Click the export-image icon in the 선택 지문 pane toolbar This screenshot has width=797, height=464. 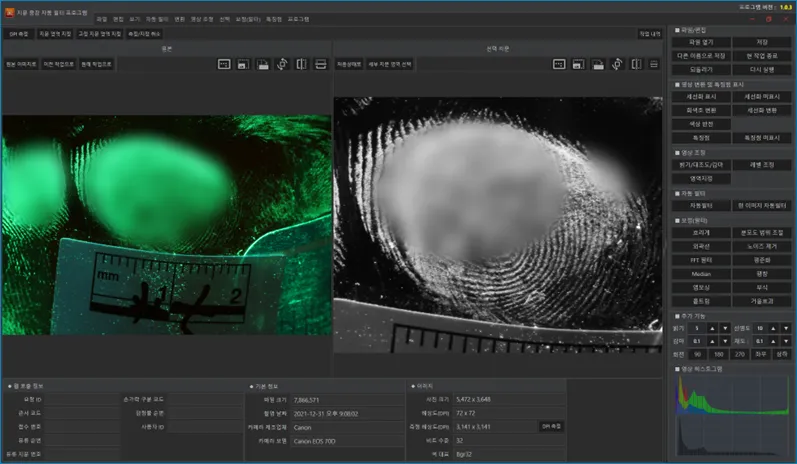pos(598,64)
